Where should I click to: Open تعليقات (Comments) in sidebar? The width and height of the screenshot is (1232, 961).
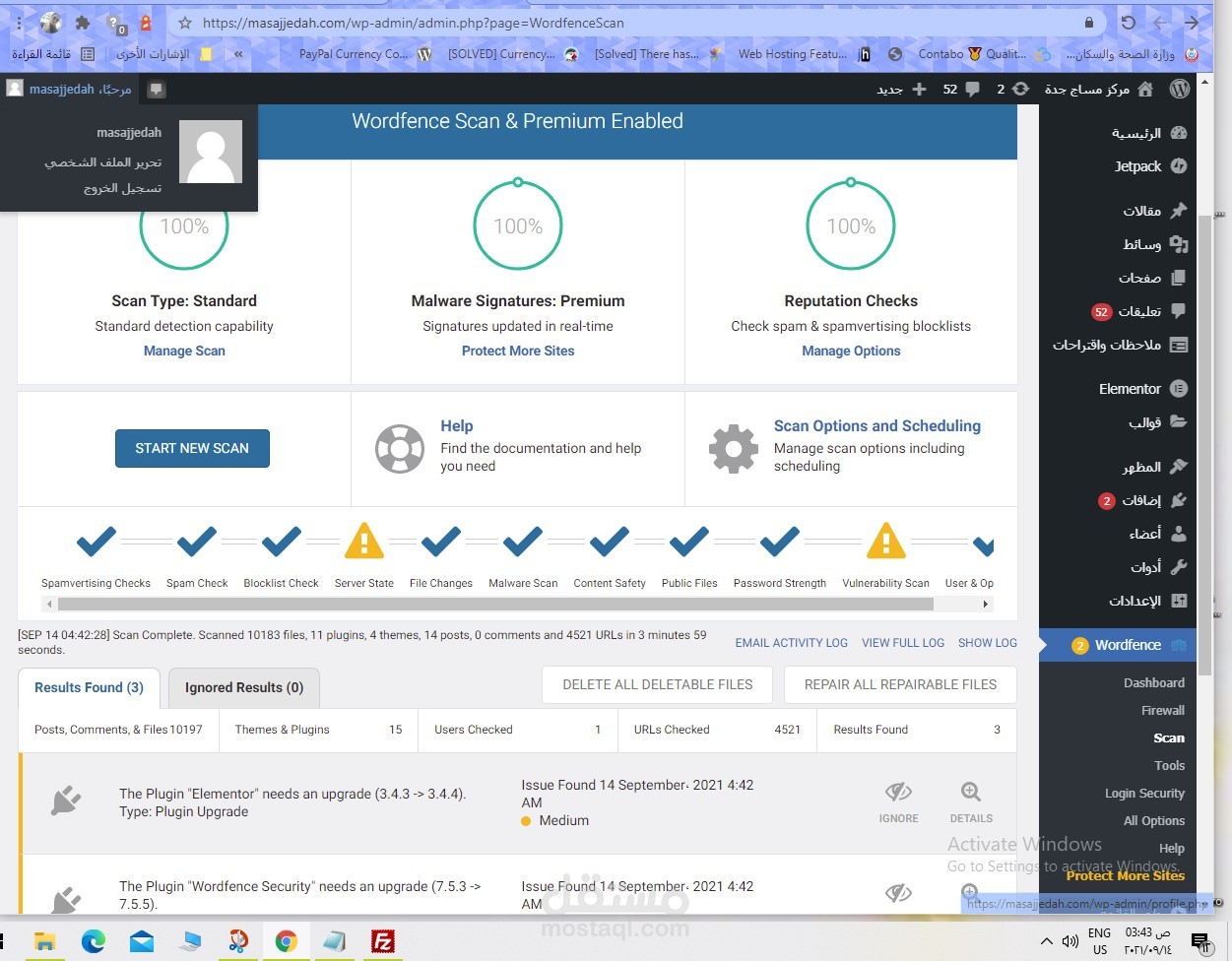tap(1138, 311)
